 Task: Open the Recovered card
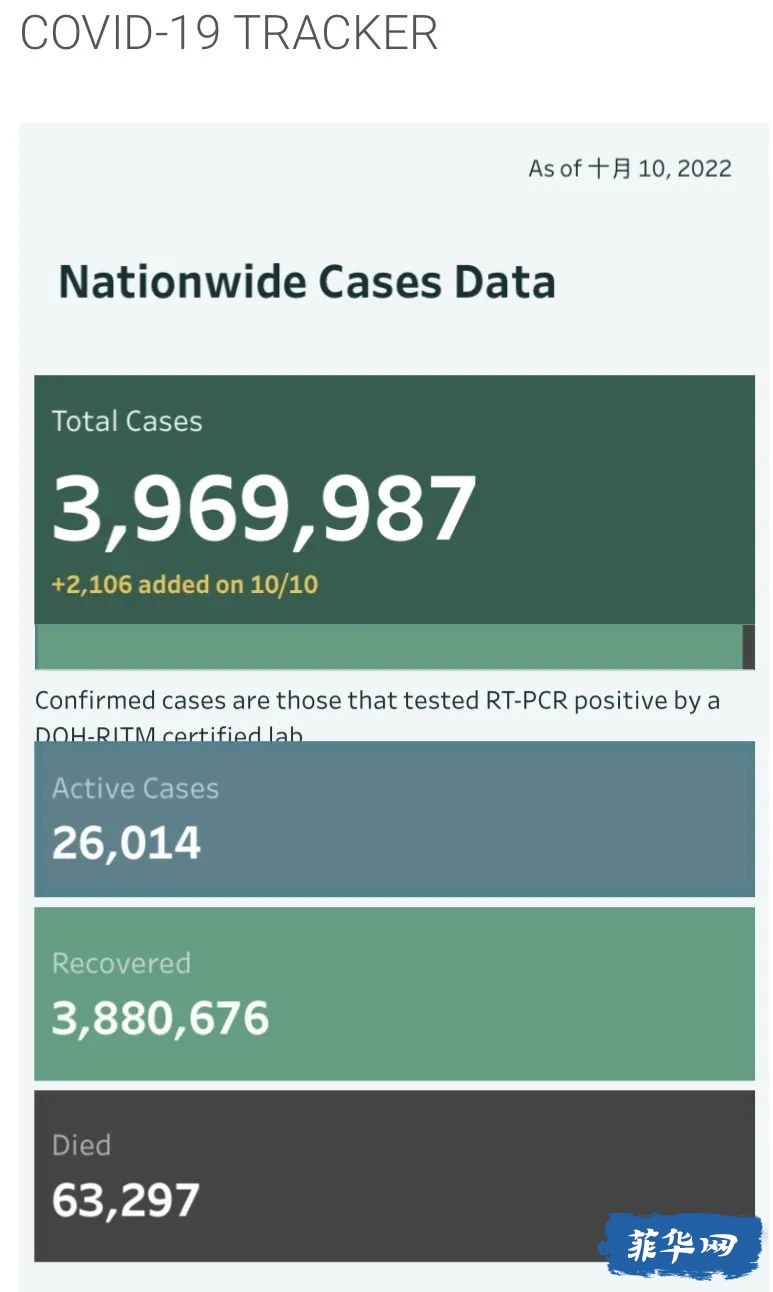pyautogui.click(x=394, y=994)
